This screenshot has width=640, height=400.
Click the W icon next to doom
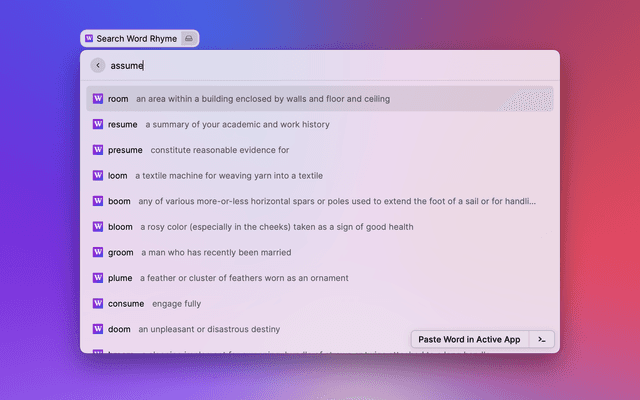(x=98, y=329)
